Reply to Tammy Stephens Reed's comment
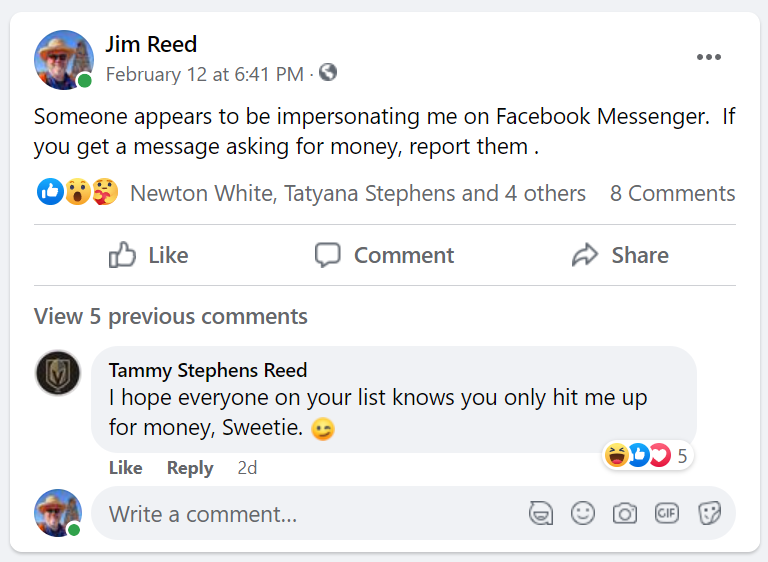The height and width of the screenshot is (562, 768). [190, 468]
